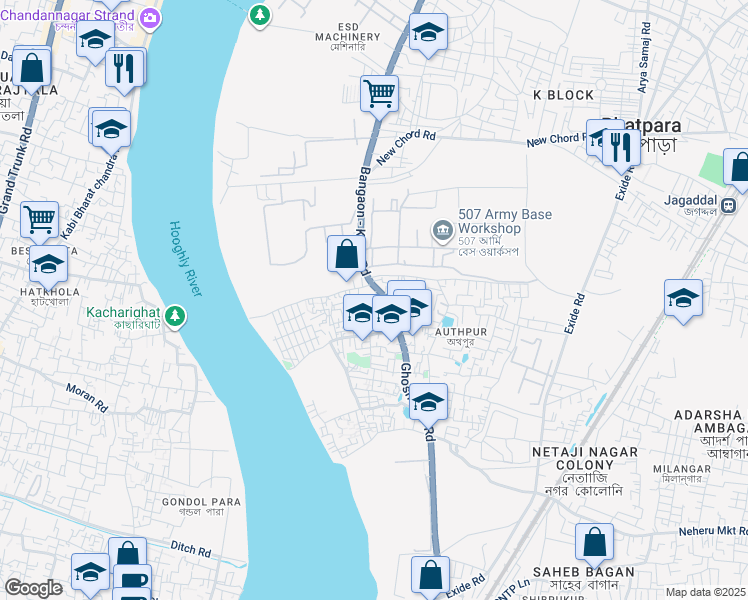Select the school marker below Authpur on Ghosh Rd

pos(428,402)
